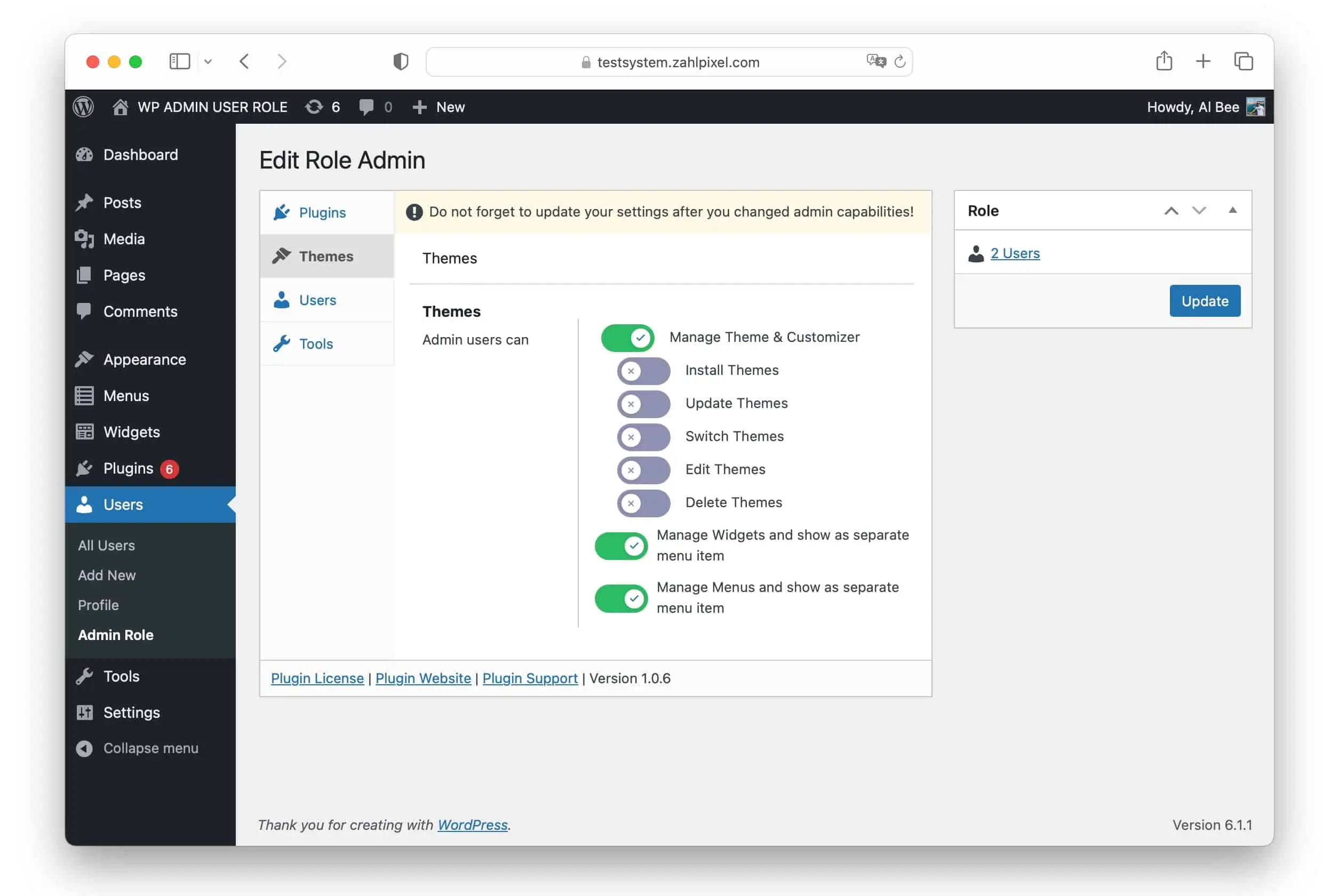Switch to the Users settings tab
Image resolution: width=1323 pixels, height=896 pixels.
coord(327,300)
